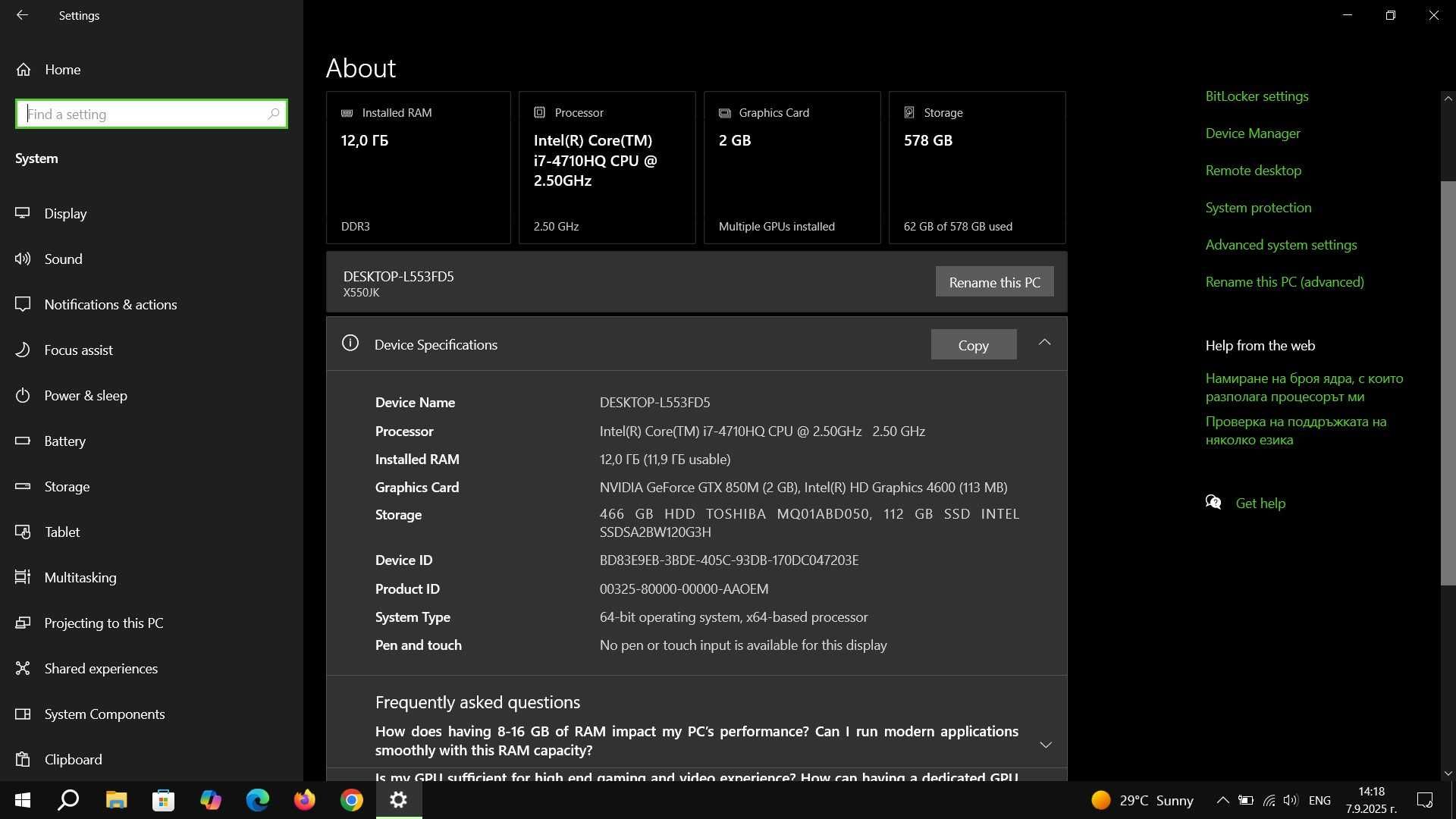The image size is (1456, 819).
Task: Select the Battery icon in sidebar
Action: 23,441
